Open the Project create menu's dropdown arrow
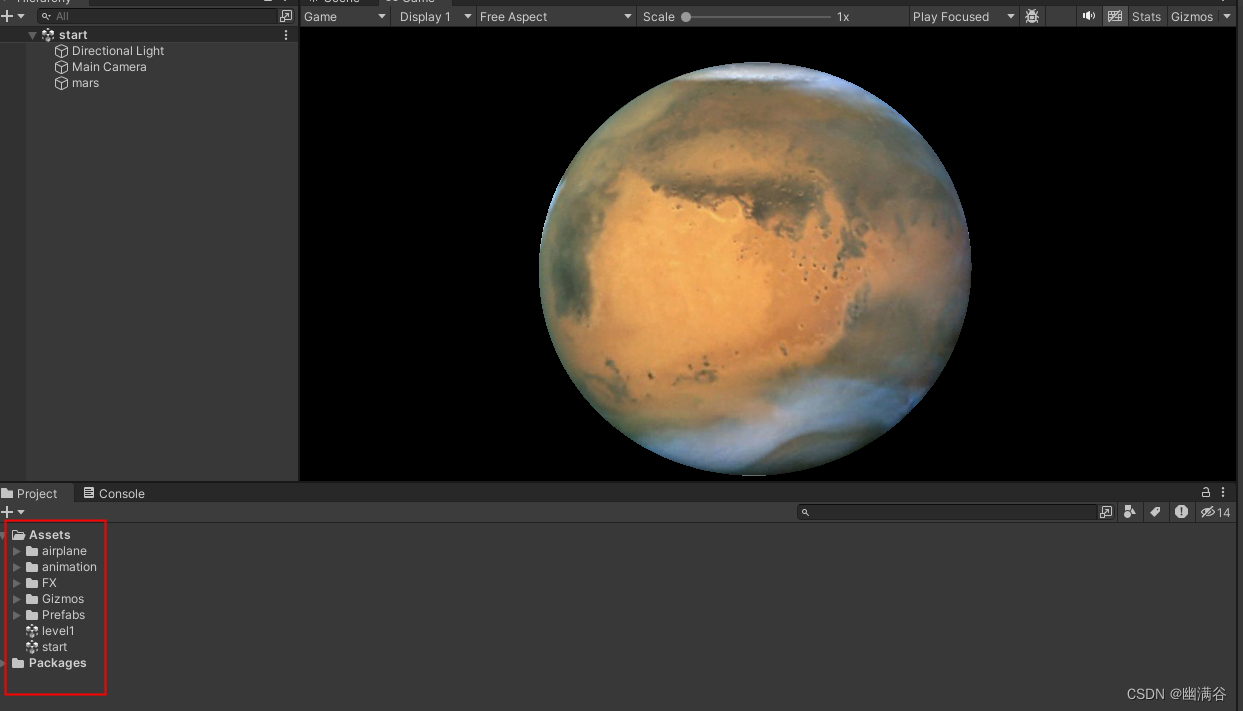Viewport: 1243px width, 711px height. click(x=21, y=512)
